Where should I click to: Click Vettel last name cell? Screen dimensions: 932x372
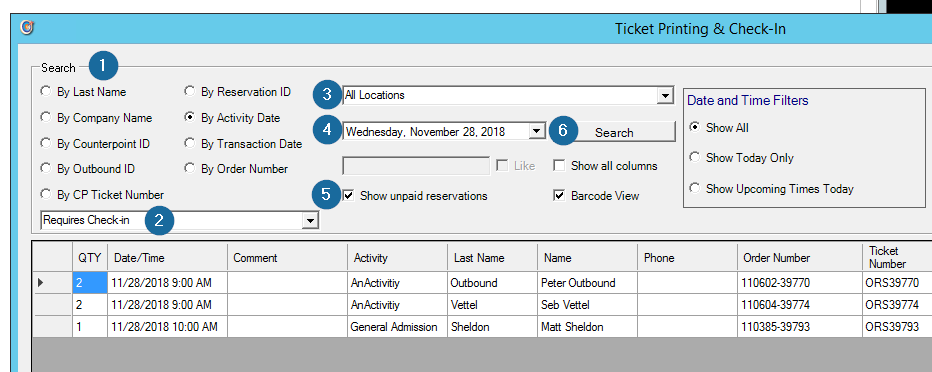[x=493, y=305]
